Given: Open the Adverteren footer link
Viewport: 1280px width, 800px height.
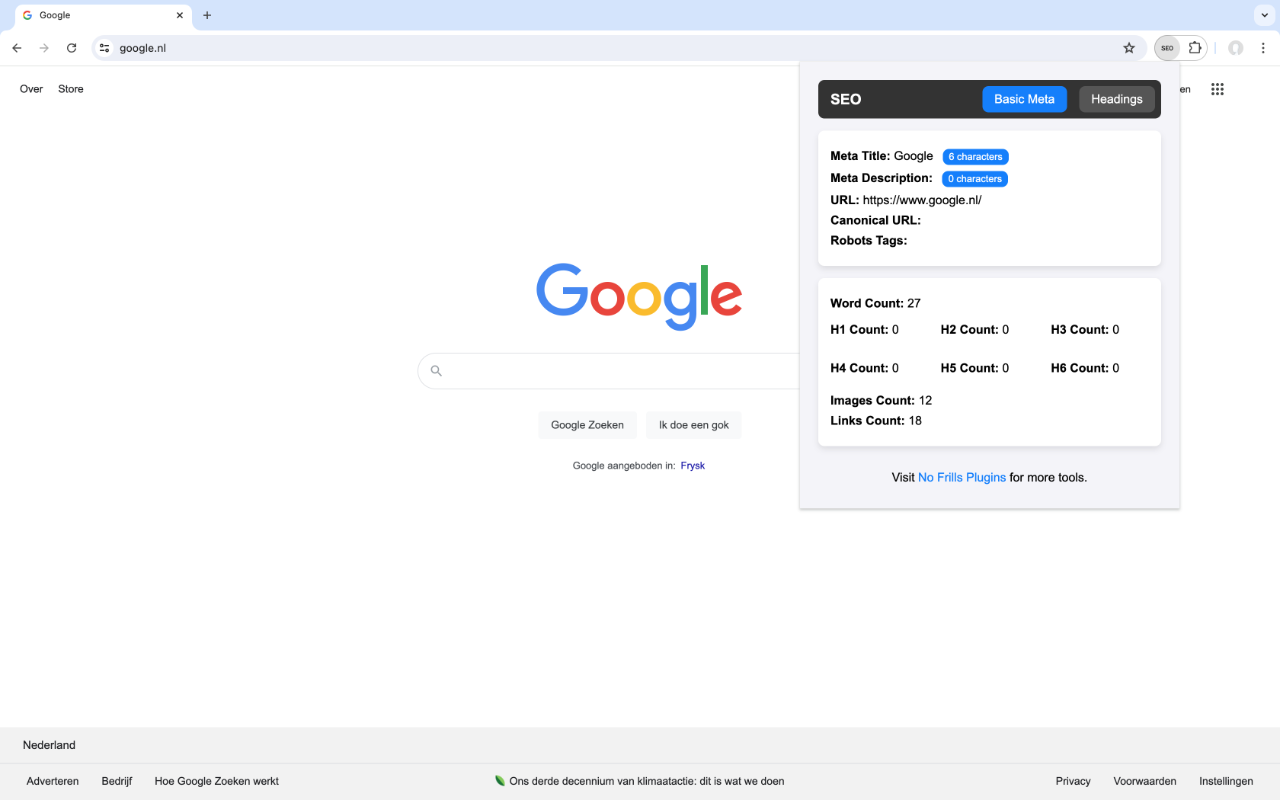Looking at the screenshot, I should click(53, 781).
